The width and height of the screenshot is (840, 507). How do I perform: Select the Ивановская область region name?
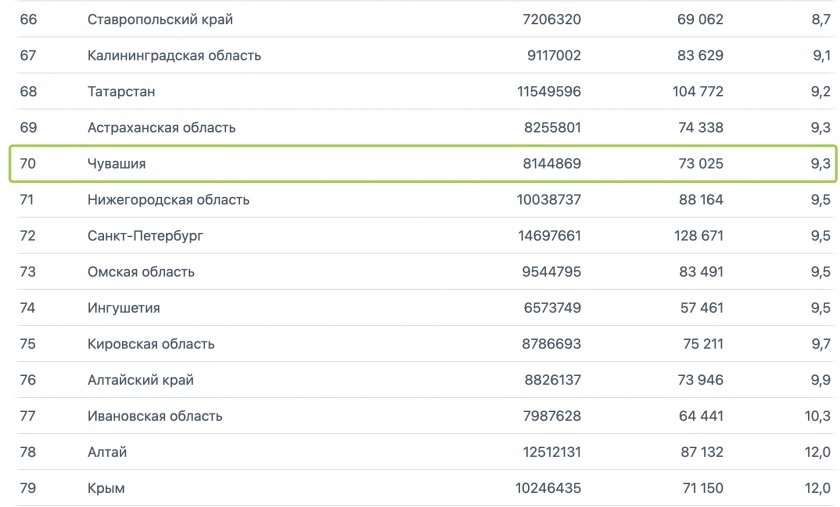155,416
